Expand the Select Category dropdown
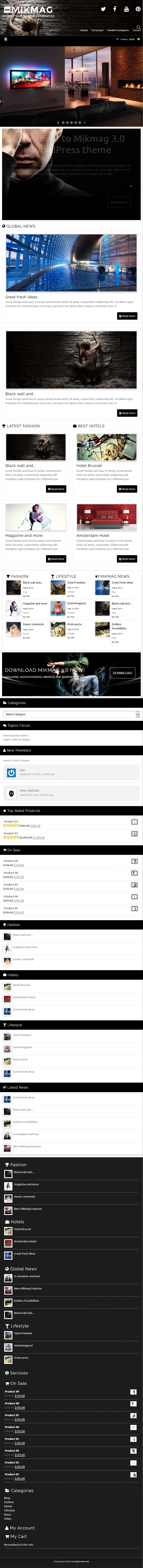 point(71,714)
